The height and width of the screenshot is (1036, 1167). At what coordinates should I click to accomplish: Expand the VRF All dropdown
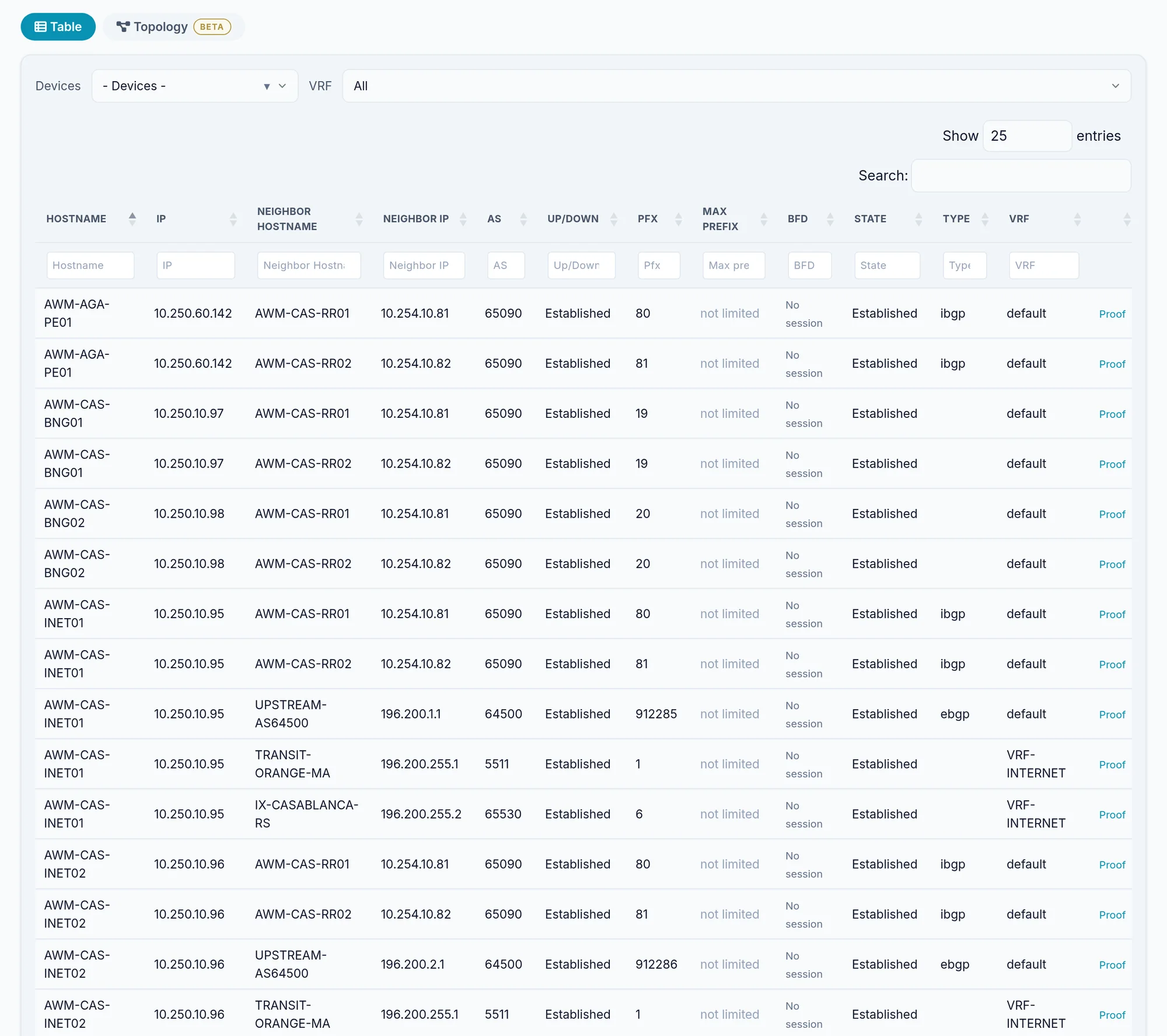pos(736,86)
